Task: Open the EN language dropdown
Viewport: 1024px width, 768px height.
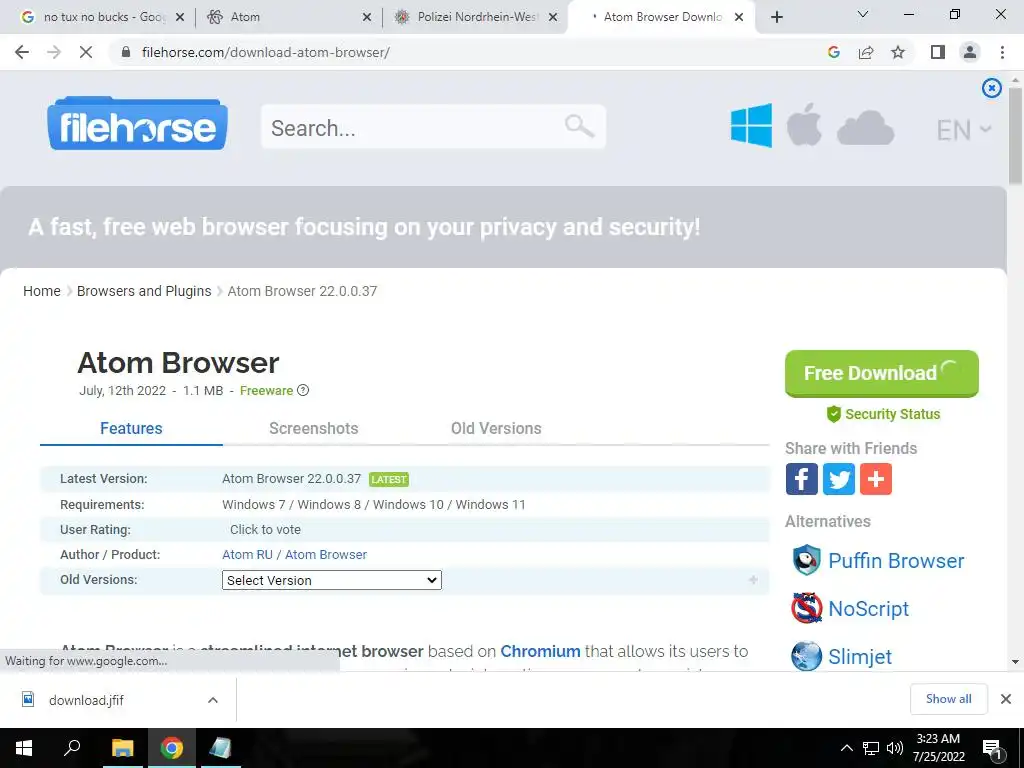Action: click(963, 130)
